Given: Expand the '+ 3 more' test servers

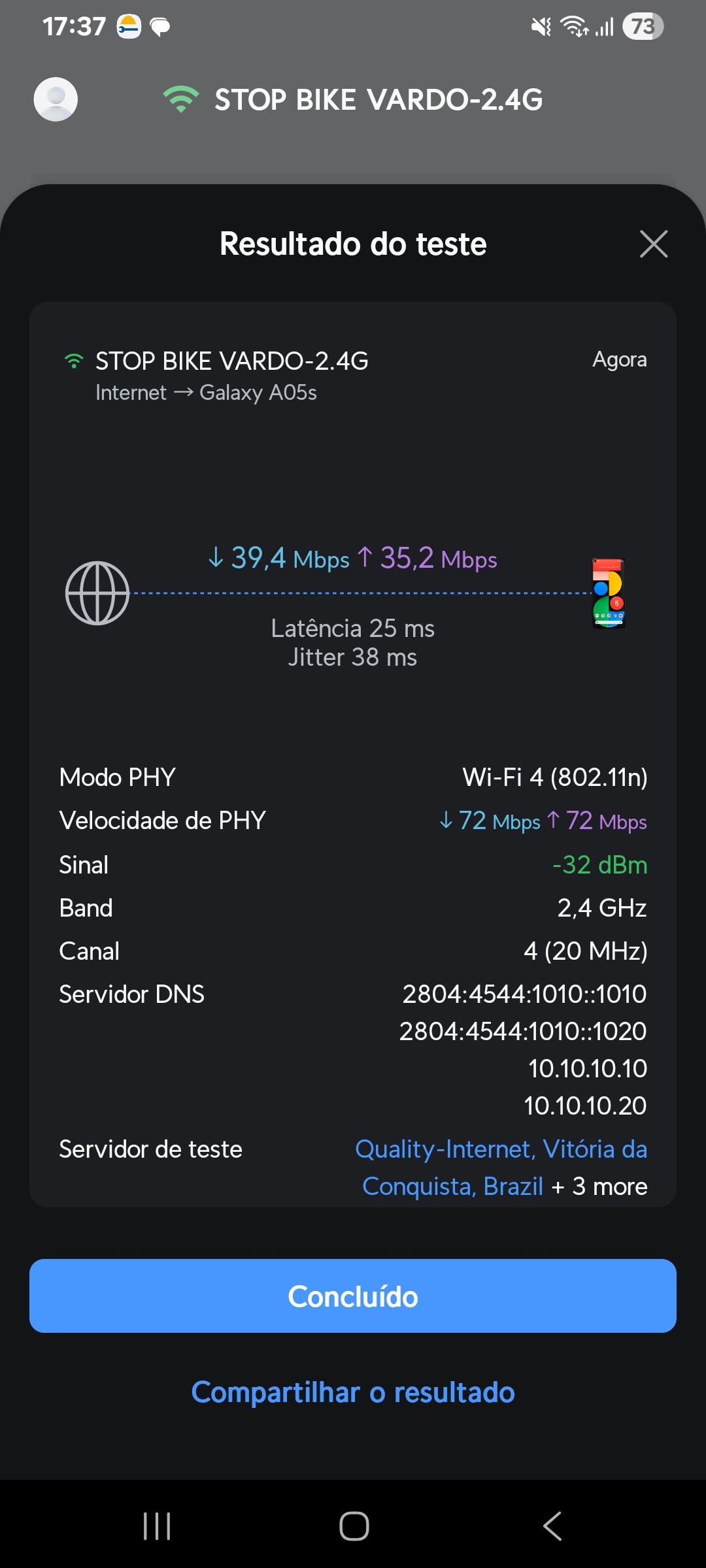Looking at the screenshot, I should pyautogui.click(x=600, y=1186).
